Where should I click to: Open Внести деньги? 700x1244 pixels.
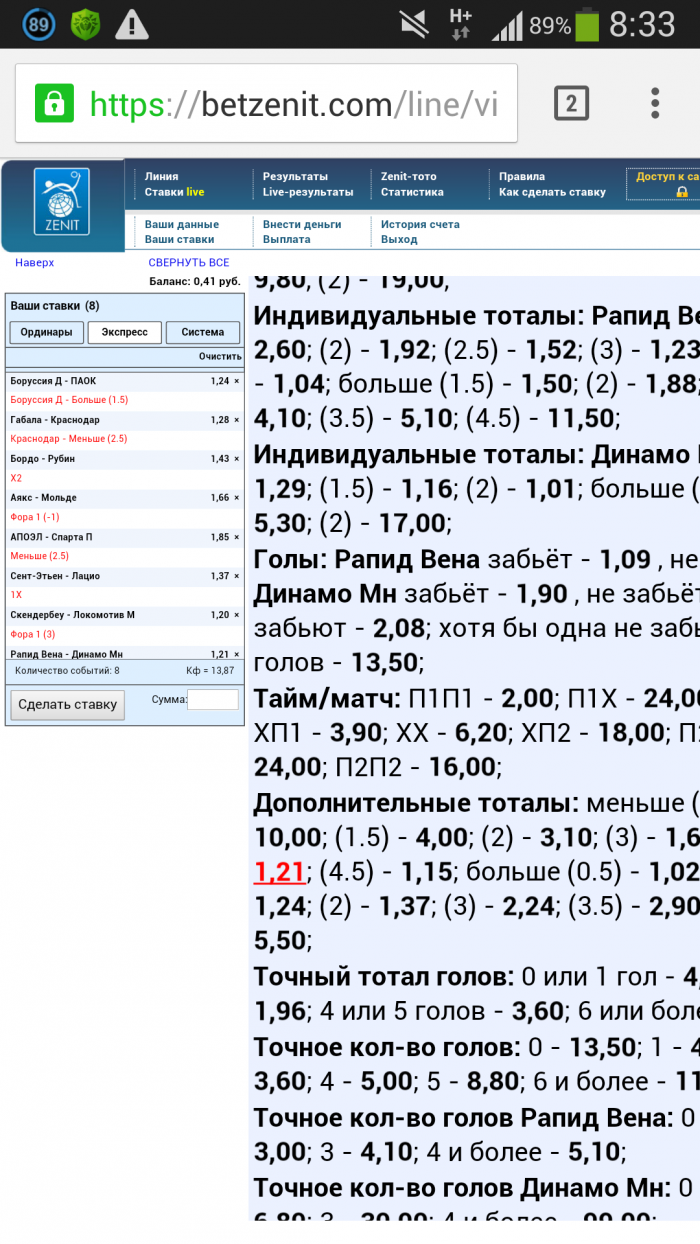(302, 224)
